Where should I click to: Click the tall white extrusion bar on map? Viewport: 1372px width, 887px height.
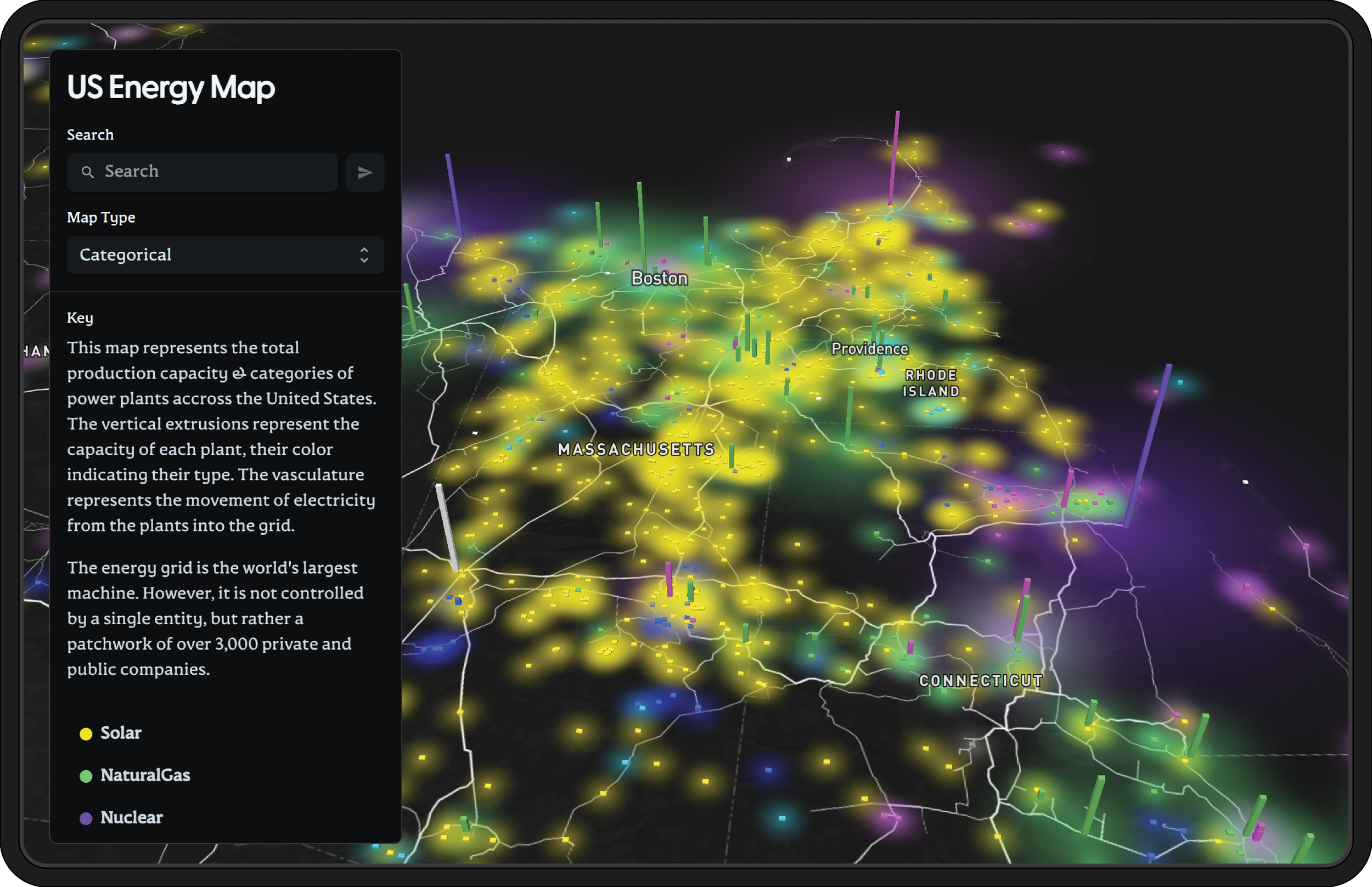(447, 527)
